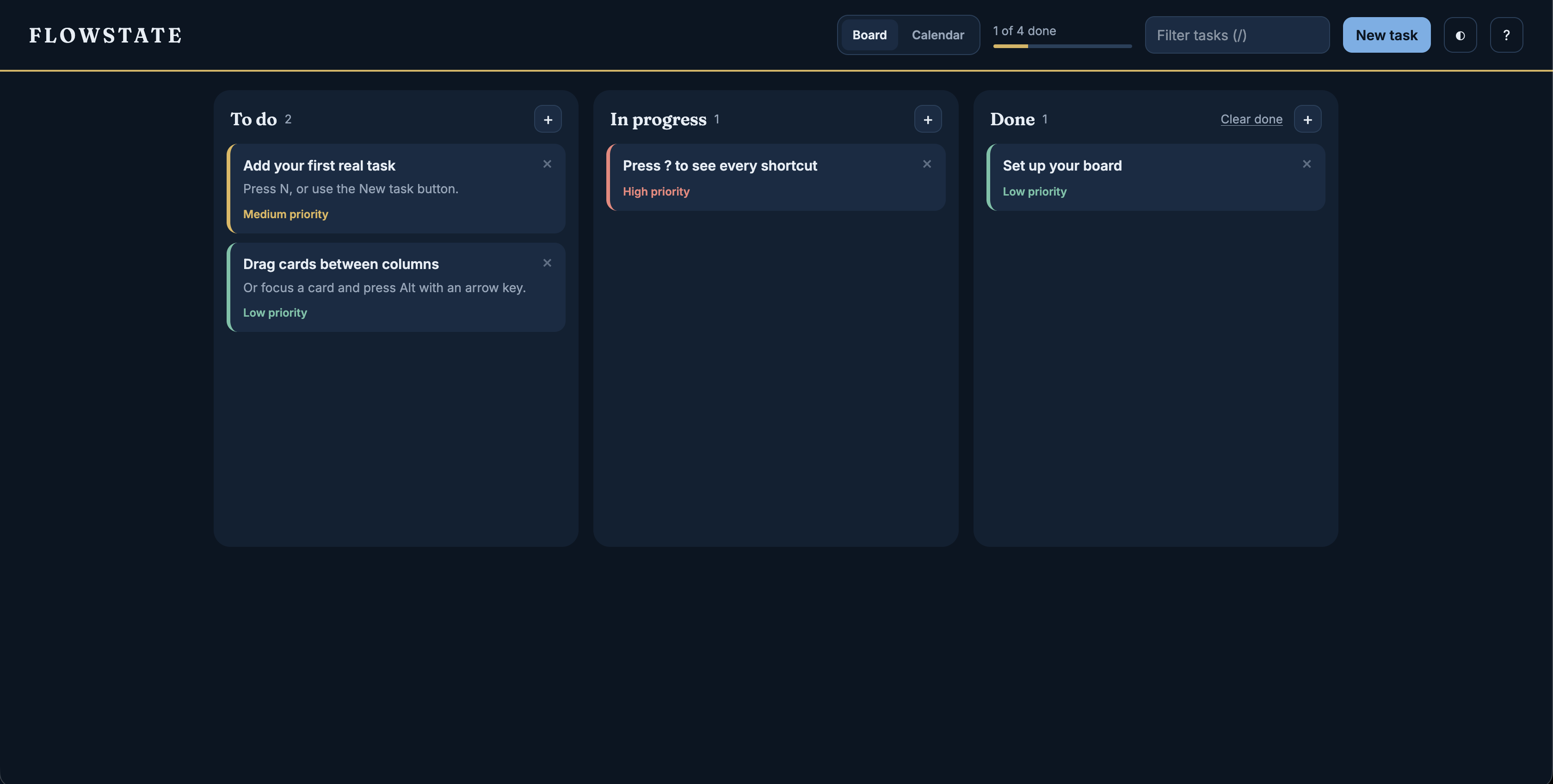Viewport: 1553px width, 784px height.
Task: Switch to the Calendar view
Action: tap(937, 35)
